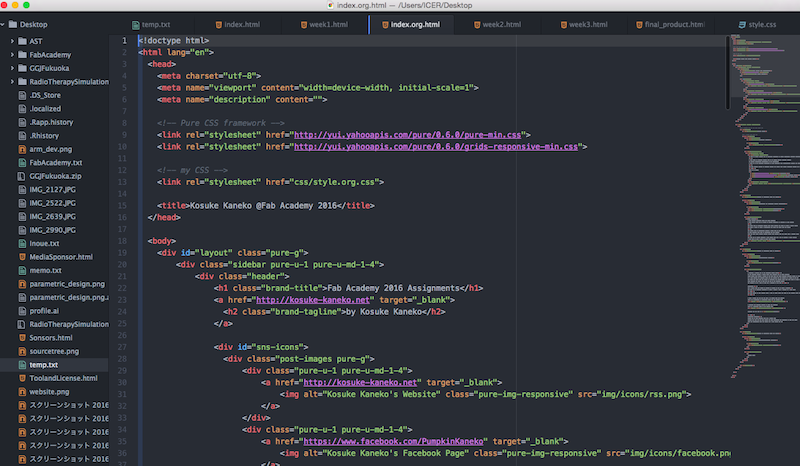The width and height of the screenshot is (800, 466).
Task: Open the kosuke-kaneko.net link on line 30
Action: (x=360, y=382)
